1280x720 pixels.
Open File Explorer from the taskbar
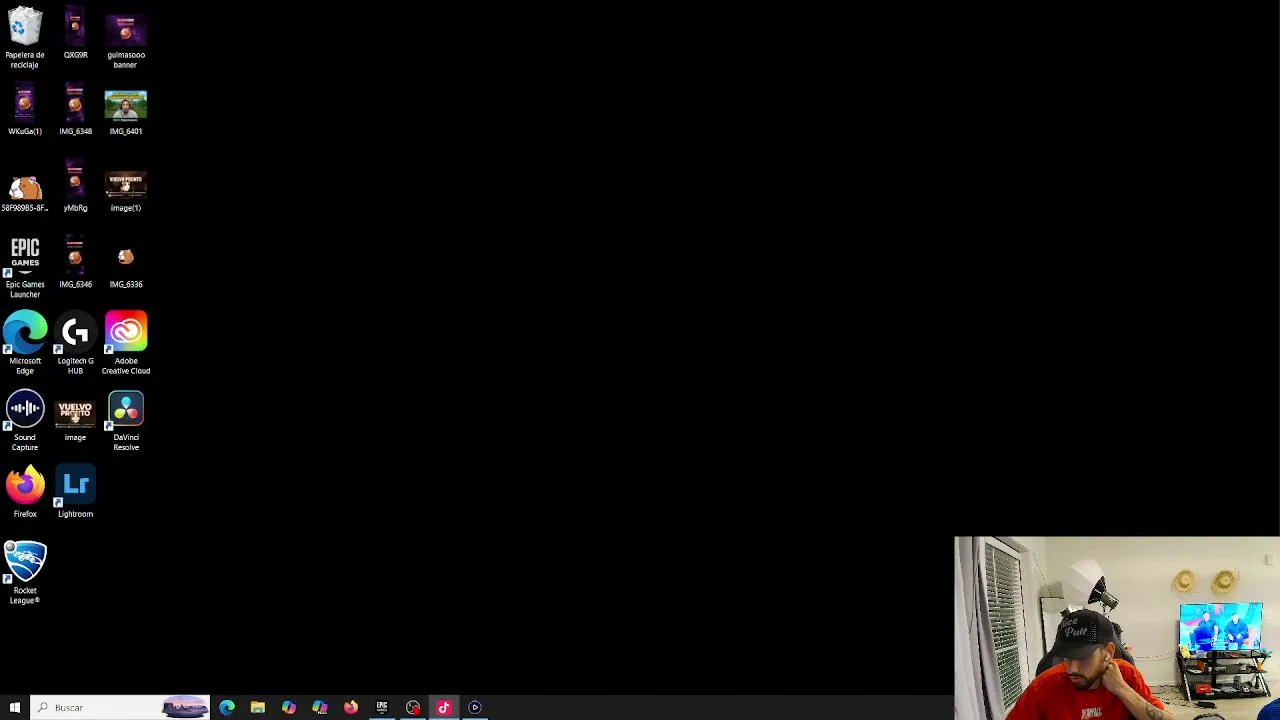[257, 707]
